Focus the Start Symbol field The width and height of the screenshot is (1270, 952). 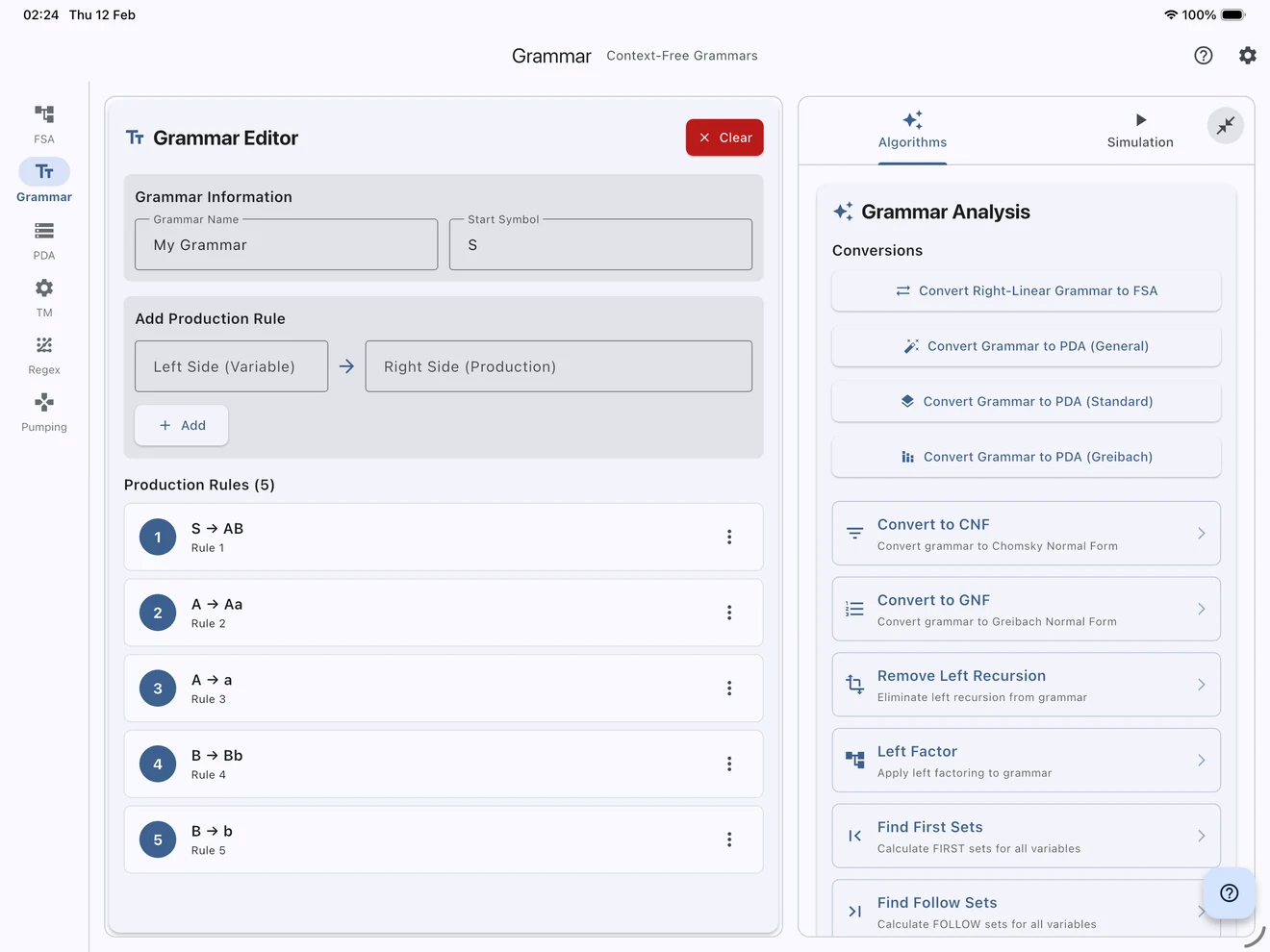600,244
